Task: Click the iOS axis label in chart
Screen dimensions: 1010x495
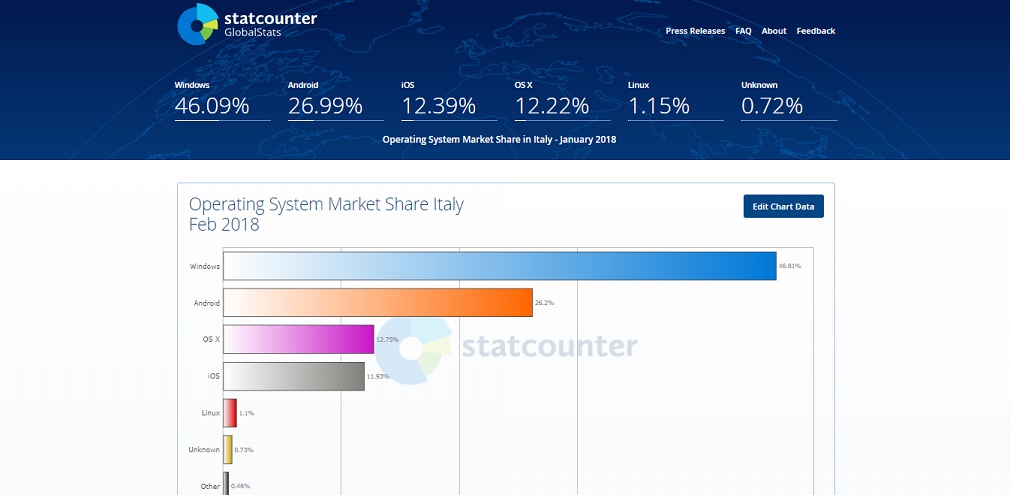Action: pos(214,376)
